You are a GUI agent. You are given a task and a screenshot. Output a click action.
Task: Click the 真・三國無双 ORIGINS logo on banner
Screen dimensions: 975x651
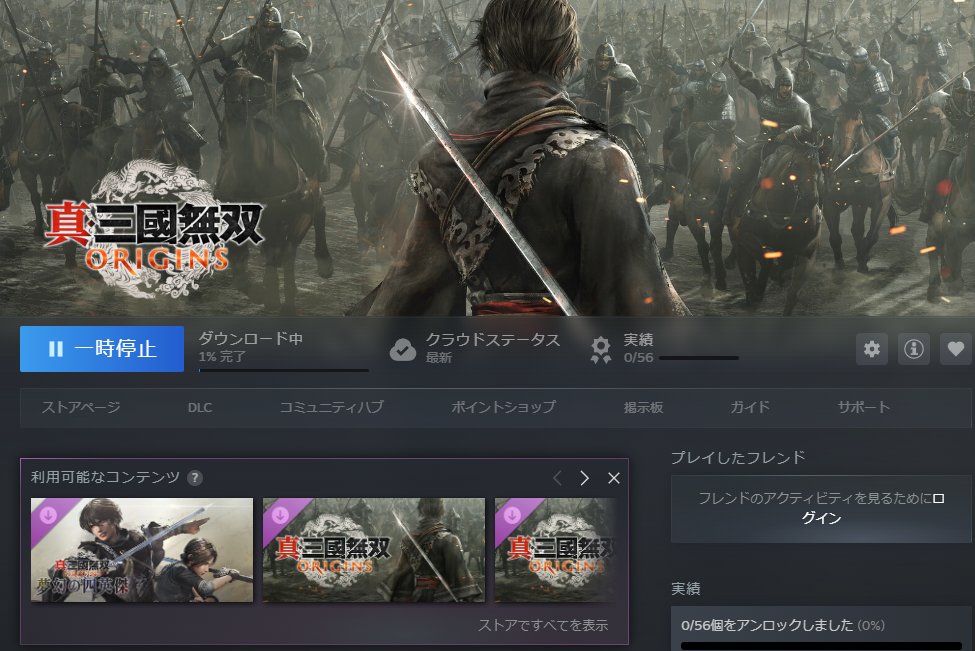(154, 230)
